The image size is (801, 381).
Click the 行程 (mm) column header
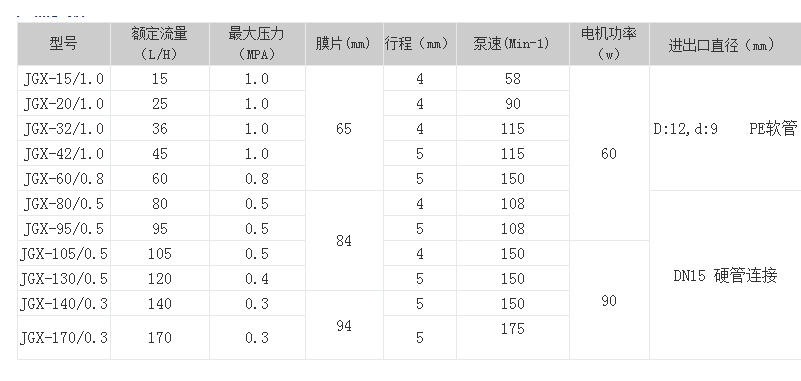pos(419,44)
